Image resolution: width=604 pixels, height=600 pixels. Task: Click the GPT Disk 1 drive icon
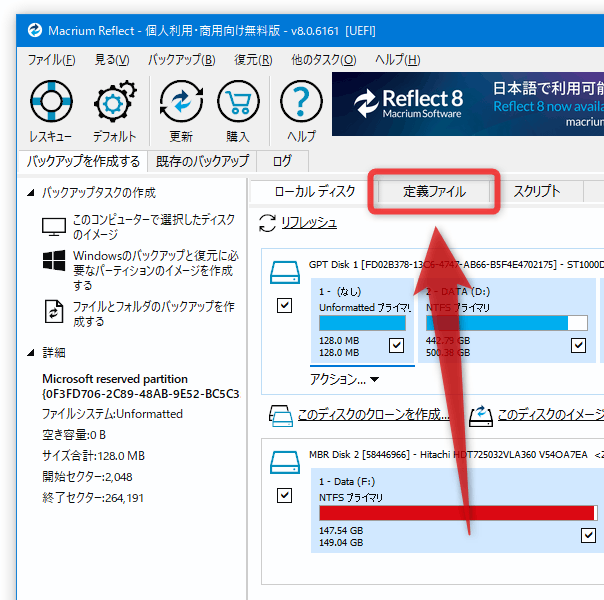tap(285, 272)
